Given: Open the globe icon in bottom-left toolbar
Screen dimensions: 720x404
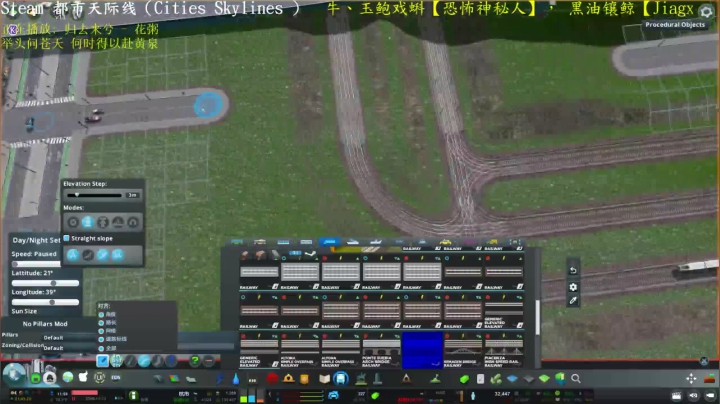Looking at the screenshot, I should click(68, 377).
